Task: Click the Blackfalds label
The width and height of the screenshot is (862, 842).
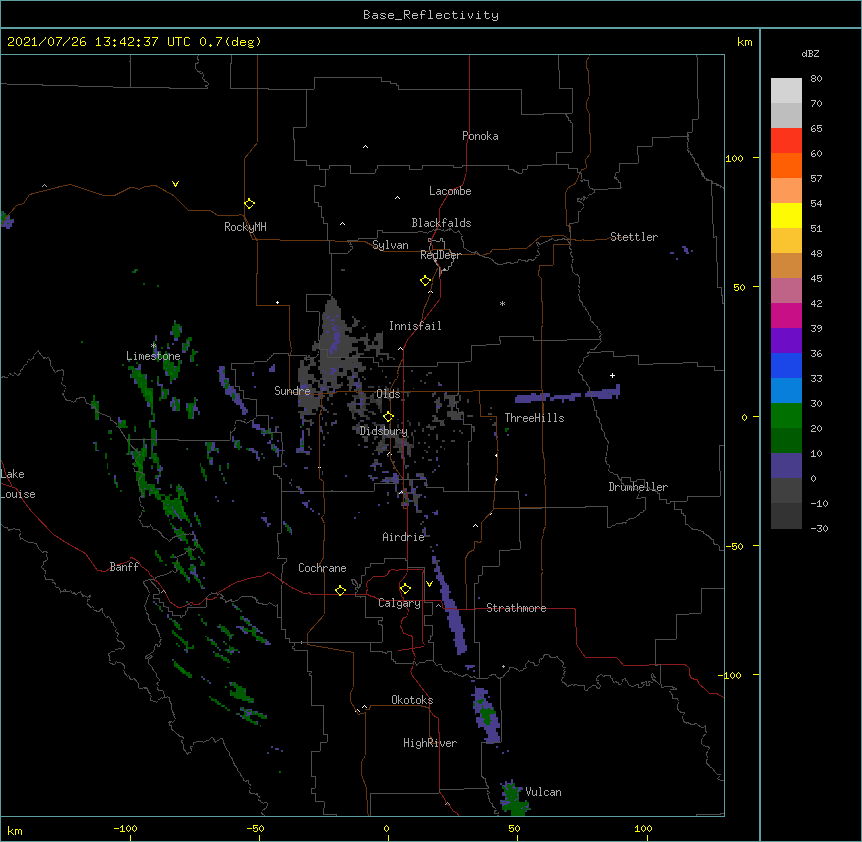Action: point(441,223)
